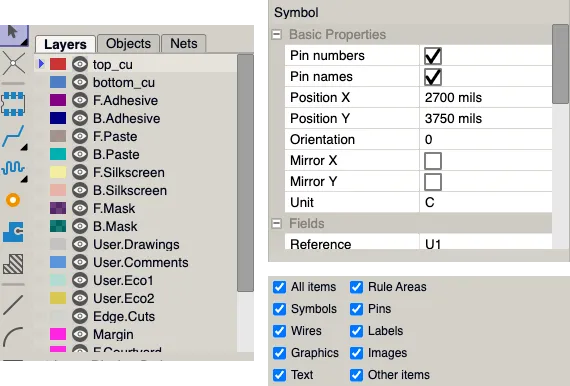Hide the B.Silkscreen layer

[x=80, y=190]
